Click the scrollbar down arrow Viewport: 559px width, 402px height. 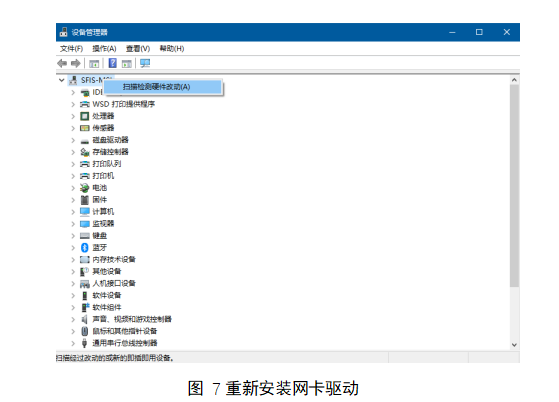514,345
